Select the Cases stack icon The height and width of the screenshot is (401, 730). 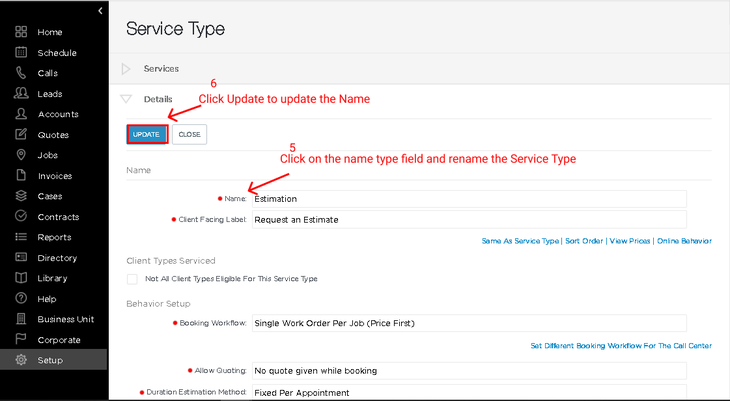[21, 196]
